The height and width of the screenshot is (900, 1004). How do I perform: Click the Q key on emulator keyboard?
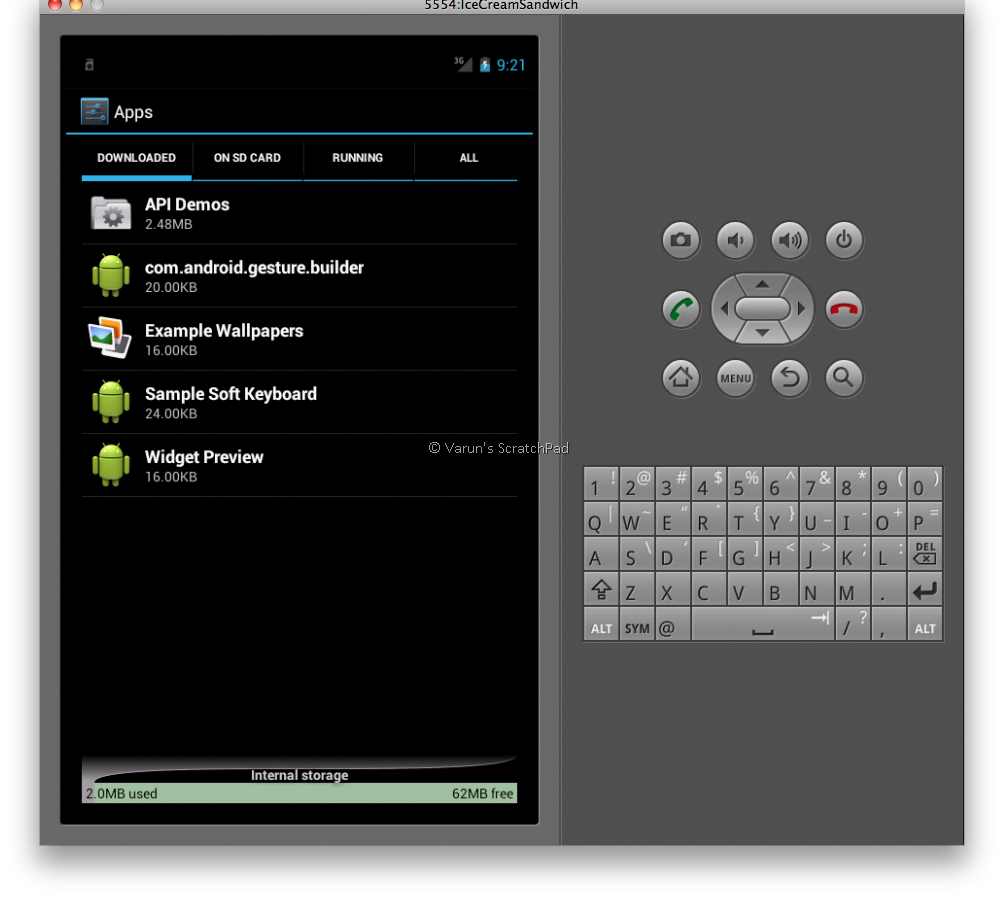coord(601,520)
